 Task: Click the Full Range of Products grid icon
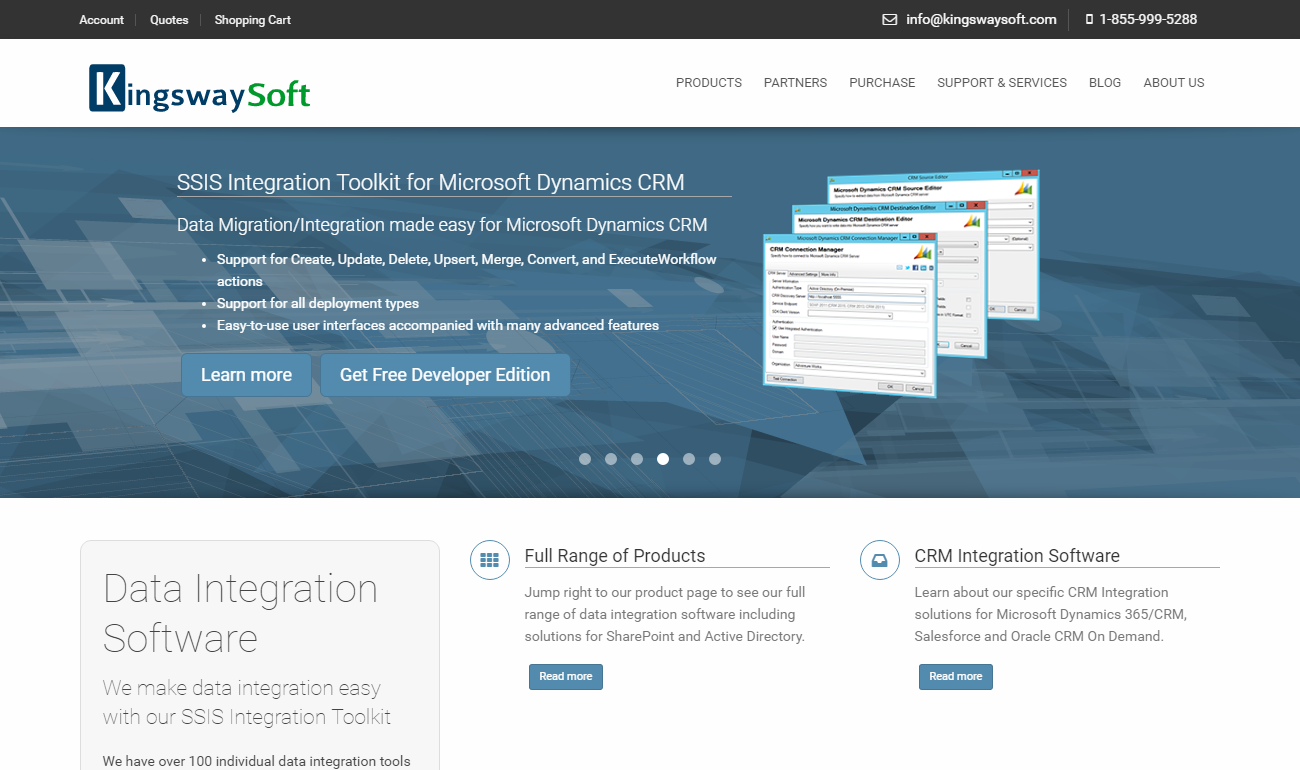click(x=490, y=560)
